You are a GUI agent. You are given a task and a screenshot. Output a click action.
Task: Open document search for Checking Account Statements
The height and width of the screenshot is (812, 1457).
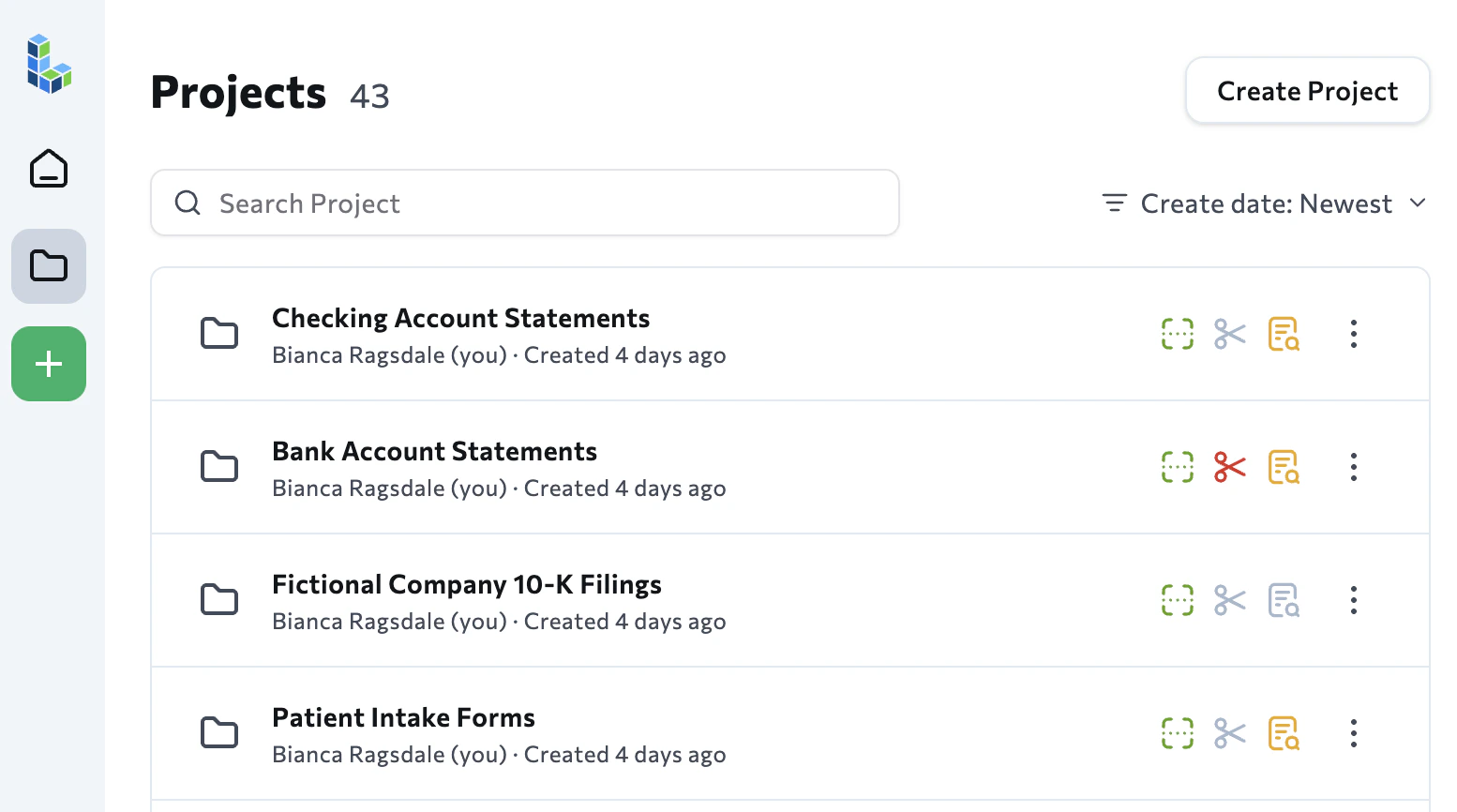[1284, 333]
